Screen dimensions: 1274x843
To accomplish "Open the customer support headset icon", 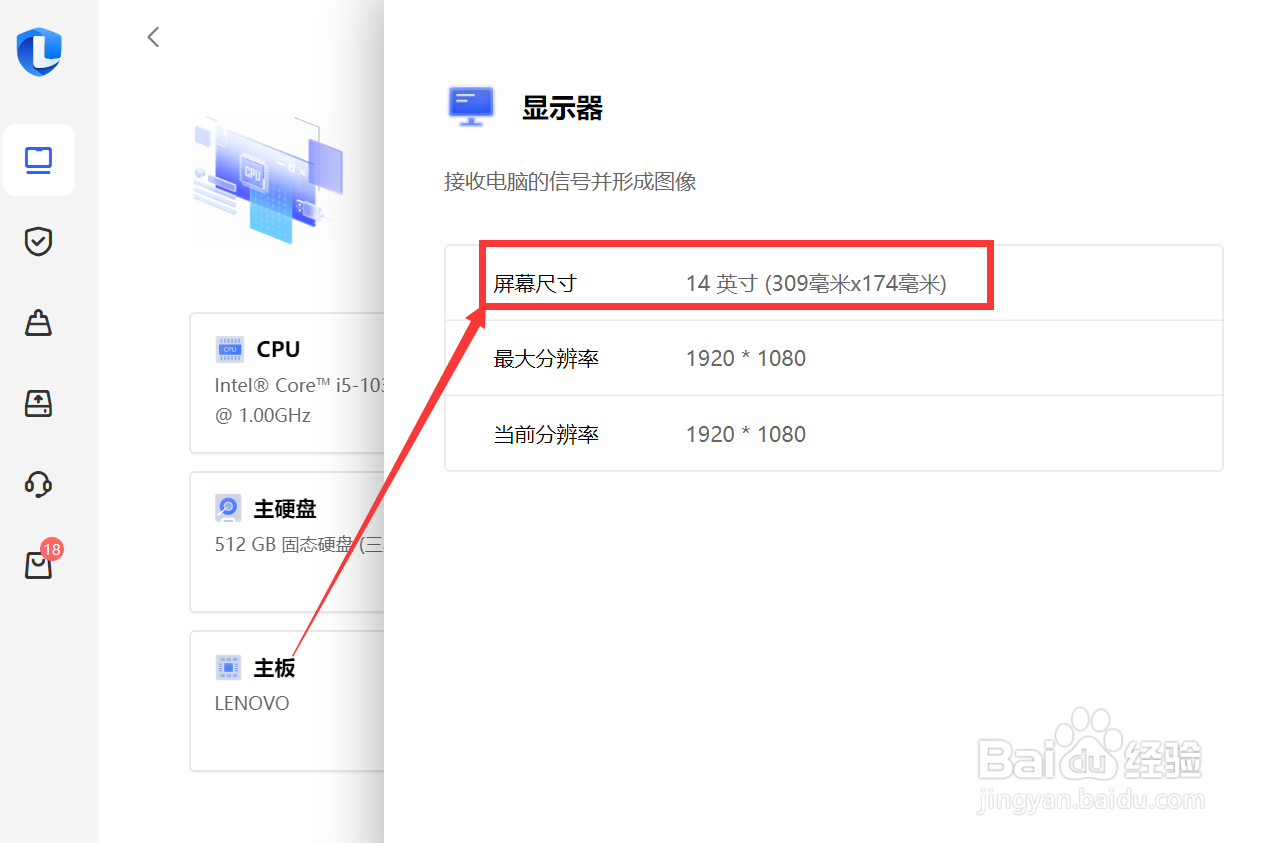I will [x=39, y=484].
